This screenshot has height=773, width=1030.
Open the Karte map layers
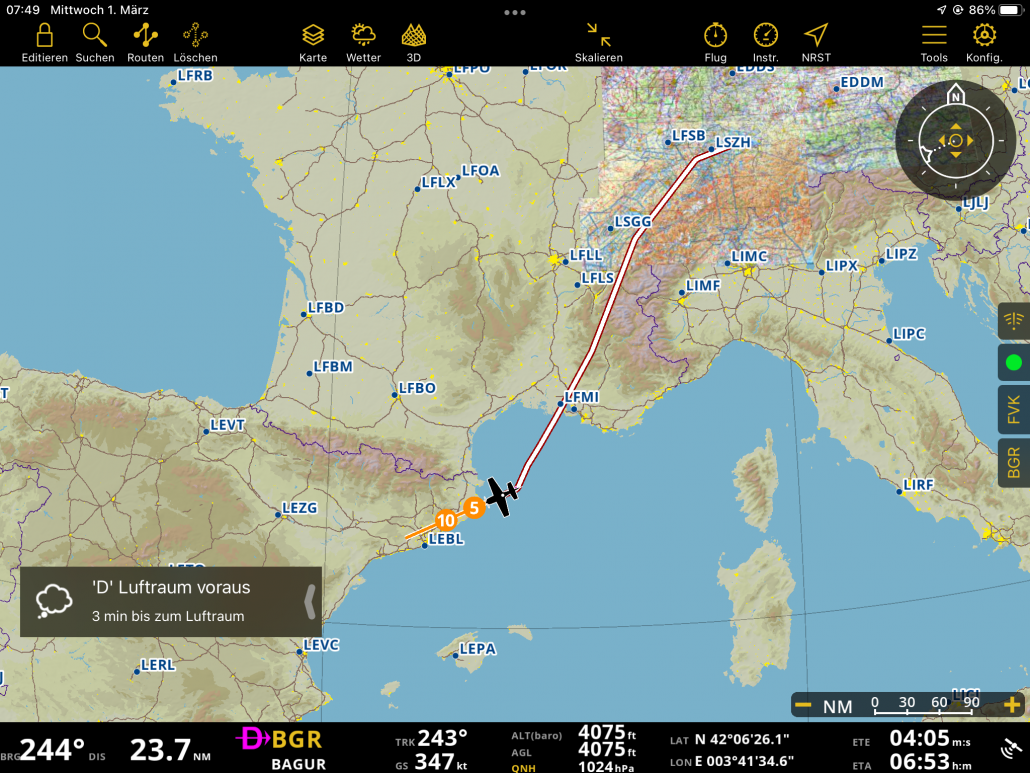313,38
